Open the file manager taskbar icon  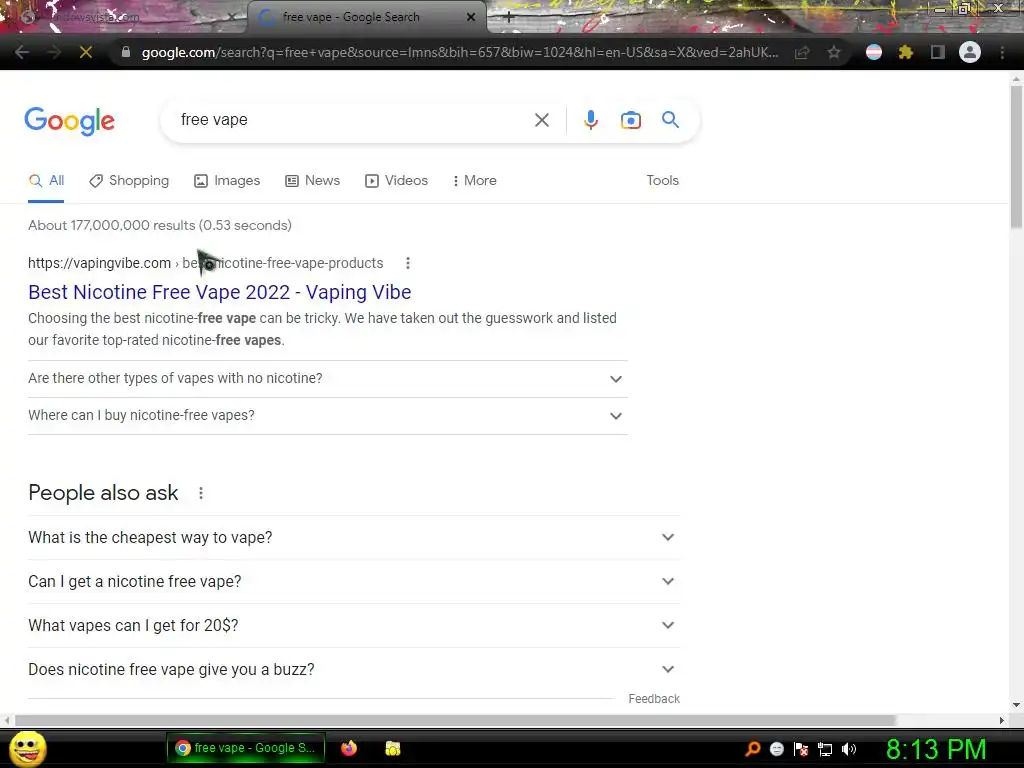[392, 748]
